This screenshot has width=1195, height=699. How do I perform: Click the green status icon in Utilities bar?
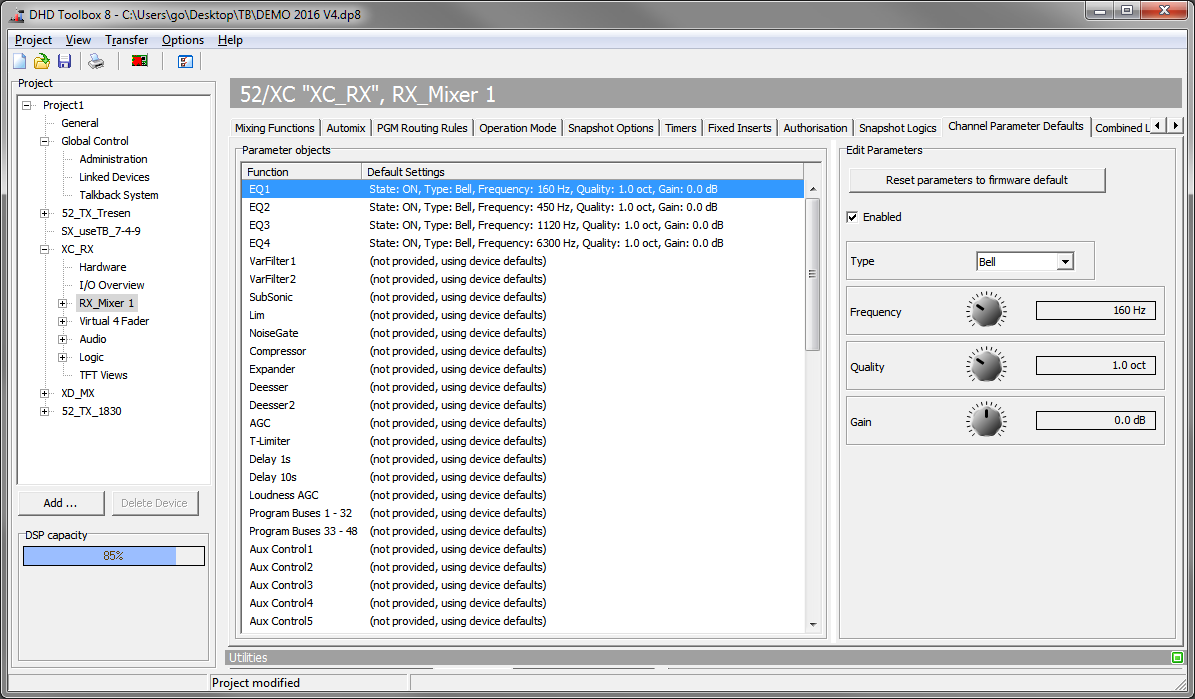click(x=1177, y=657)
